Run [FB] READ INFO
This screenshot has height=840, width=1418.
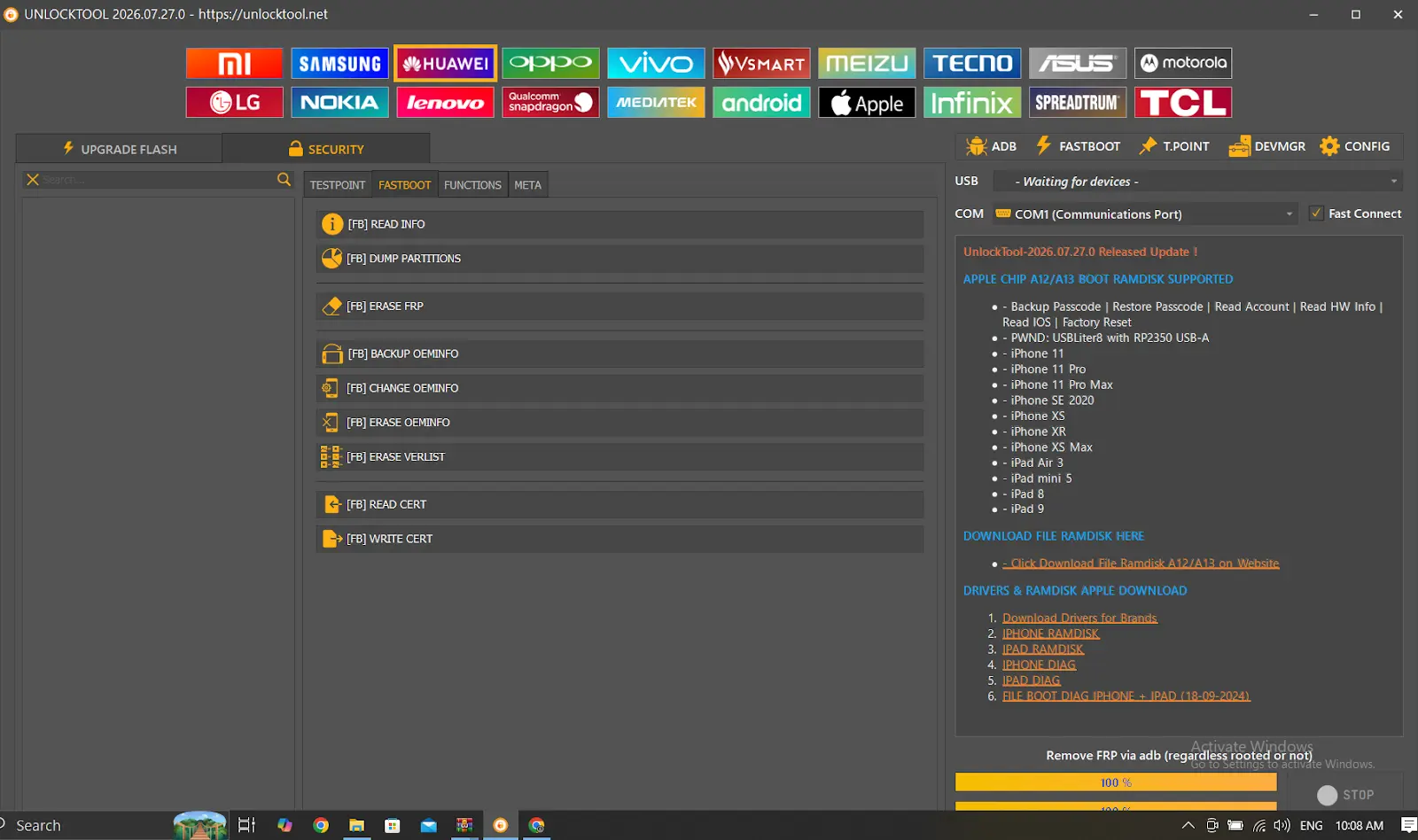coord(619,224)
